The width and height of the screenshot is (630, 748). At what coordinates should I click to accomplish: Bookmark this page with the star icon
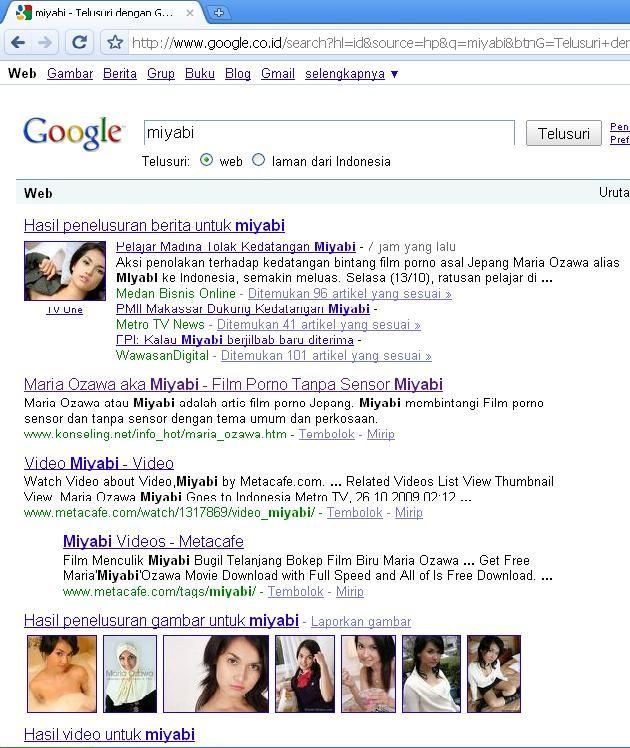(x=114, y=43)
